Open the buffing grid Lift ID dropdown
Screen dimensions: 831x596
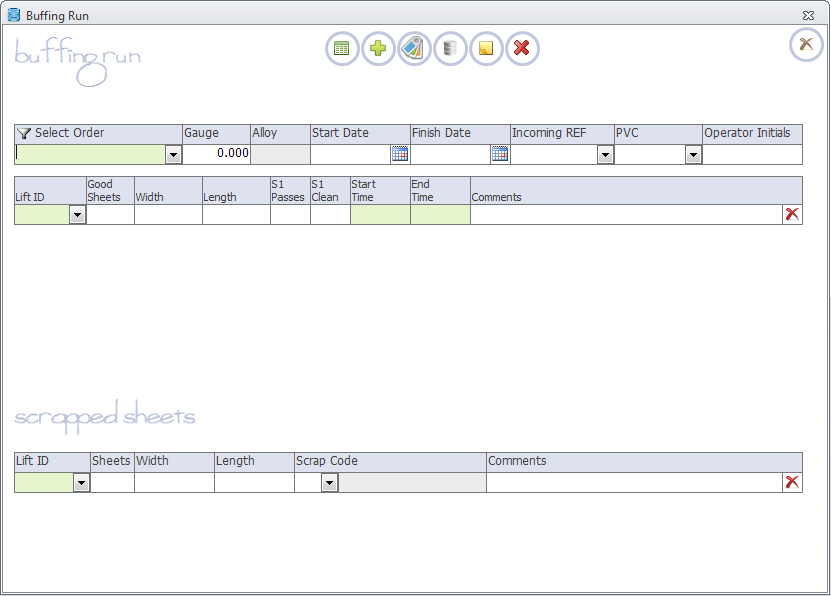pos(77,215)
